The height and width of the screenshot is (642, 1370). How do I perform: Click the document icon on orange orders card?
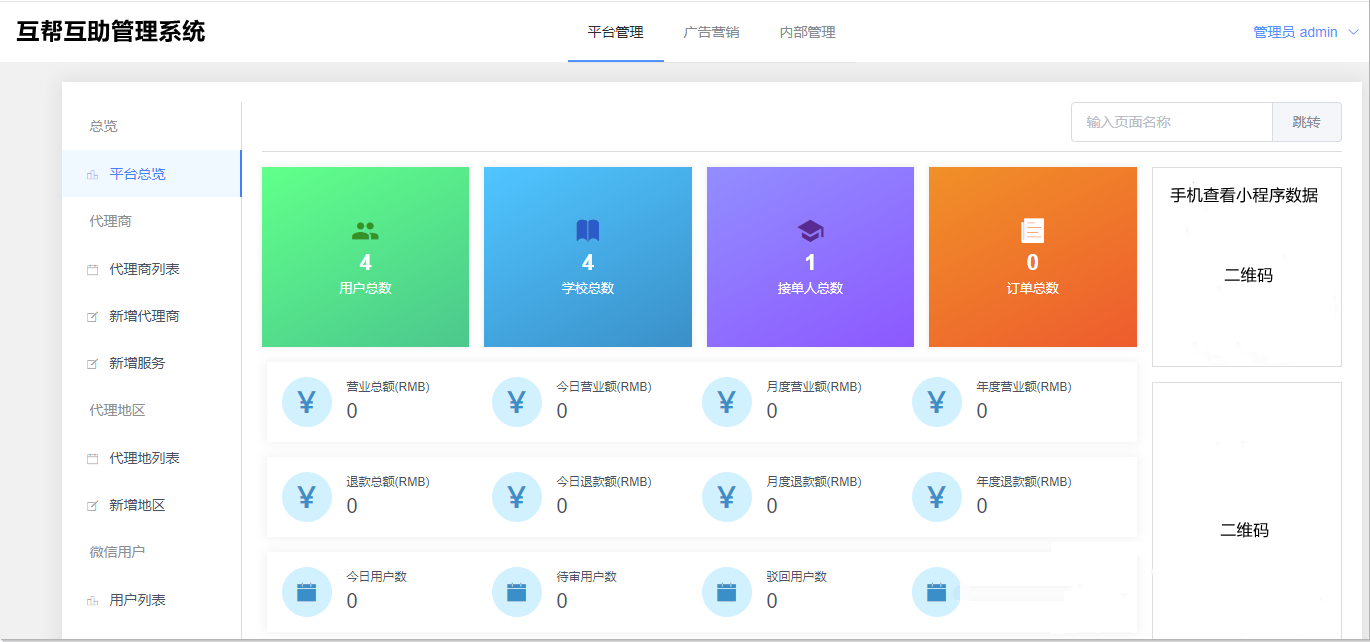[1032, 231]
